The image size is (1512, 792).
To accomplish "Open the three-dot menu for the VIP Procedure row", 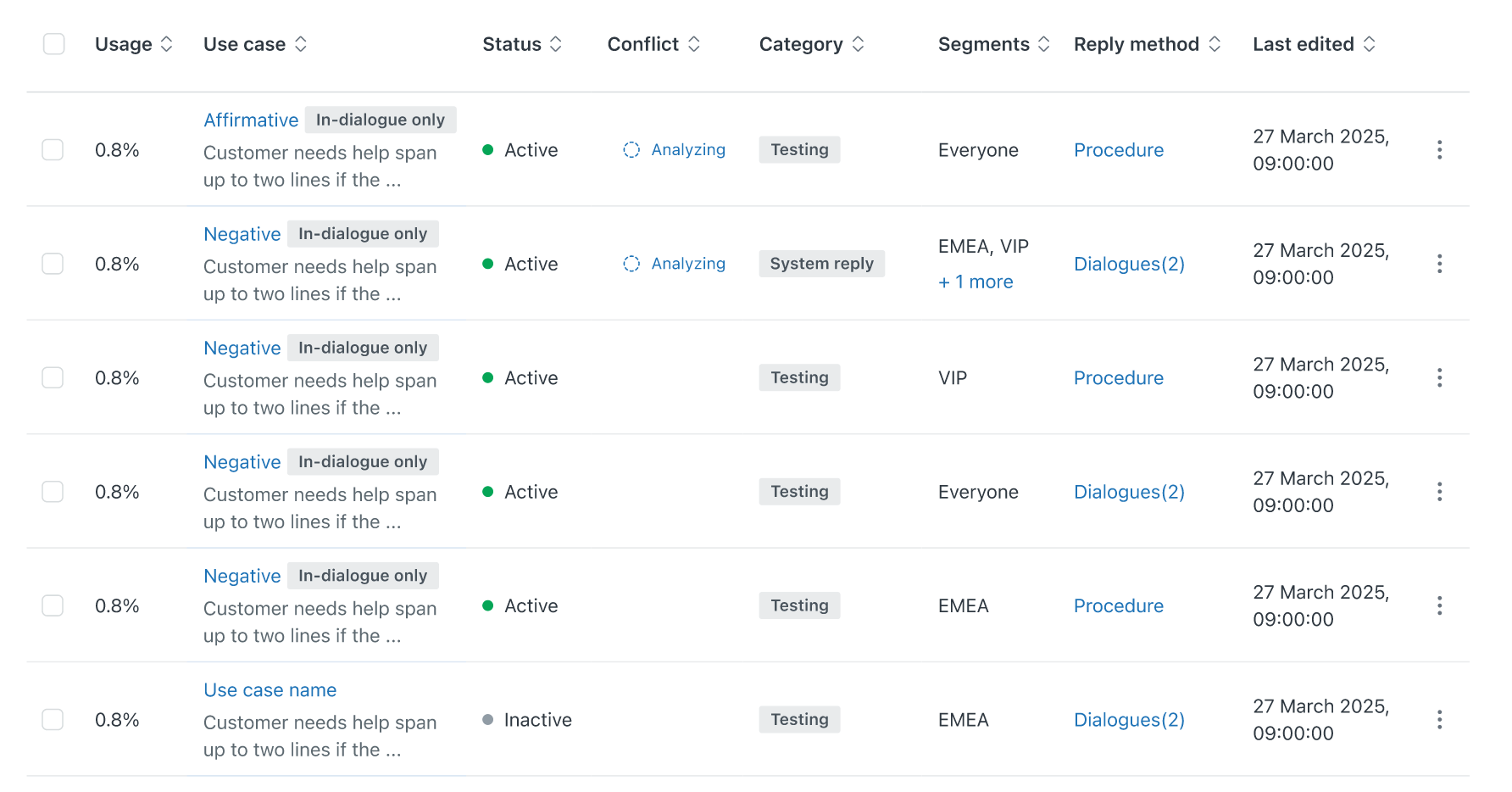I will (x=1439, y=378).
